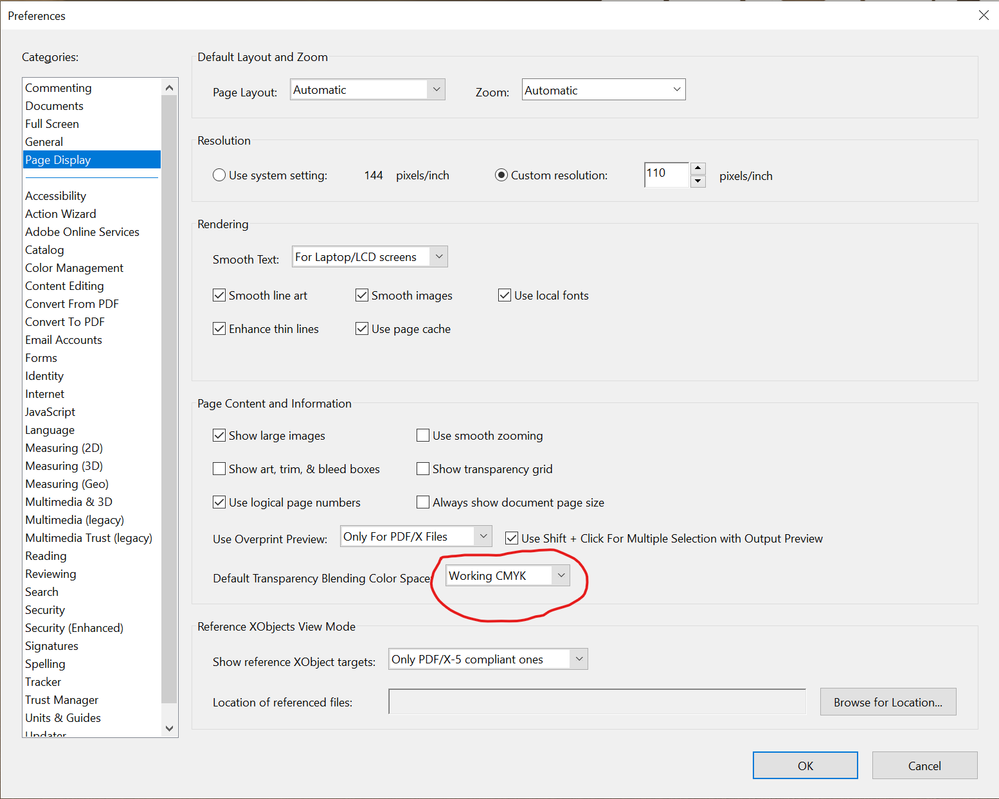Open Use Overprint Preview dropdown

(416, 536)
